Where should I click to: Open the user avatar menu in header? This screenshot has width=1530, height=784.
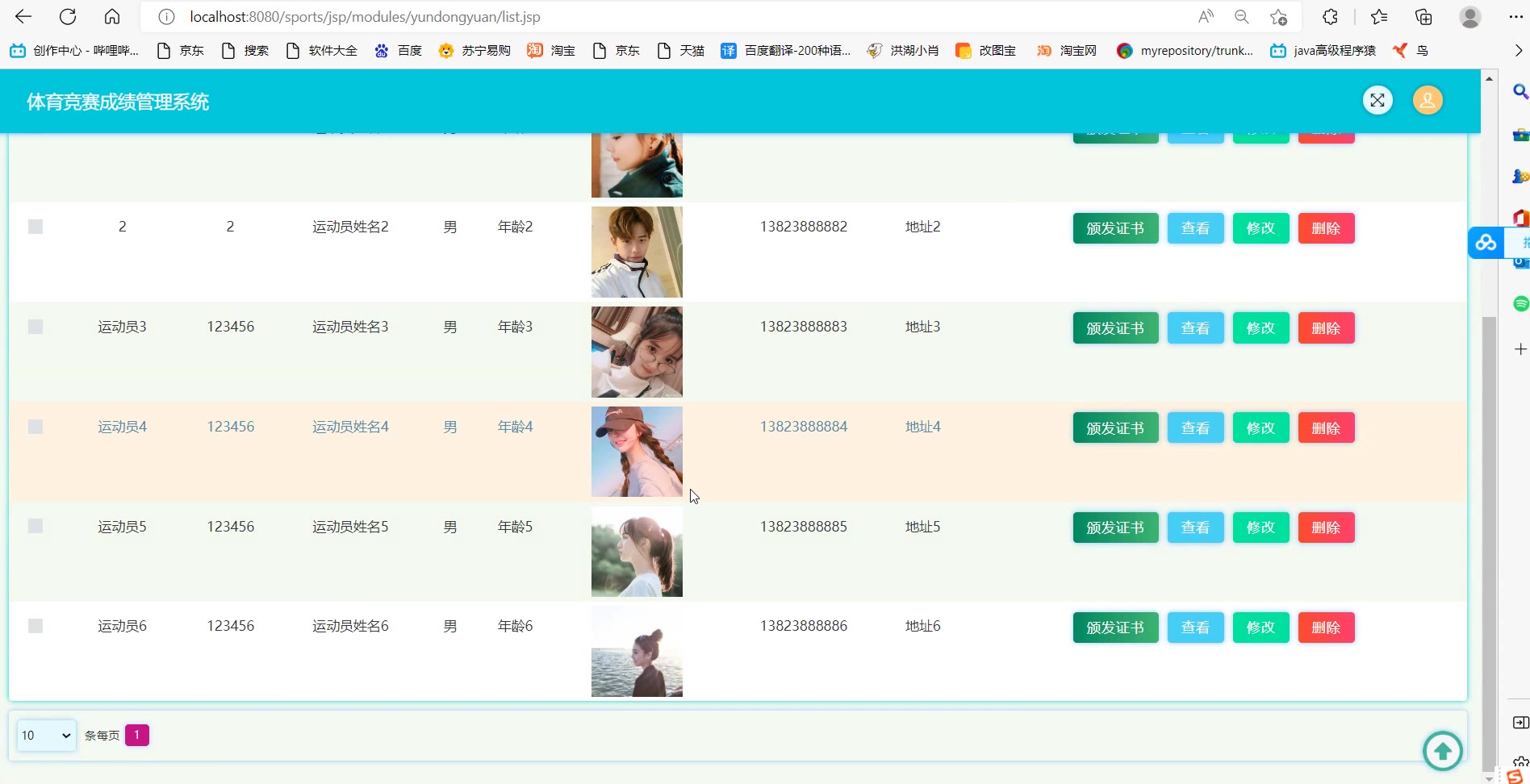1428,101
